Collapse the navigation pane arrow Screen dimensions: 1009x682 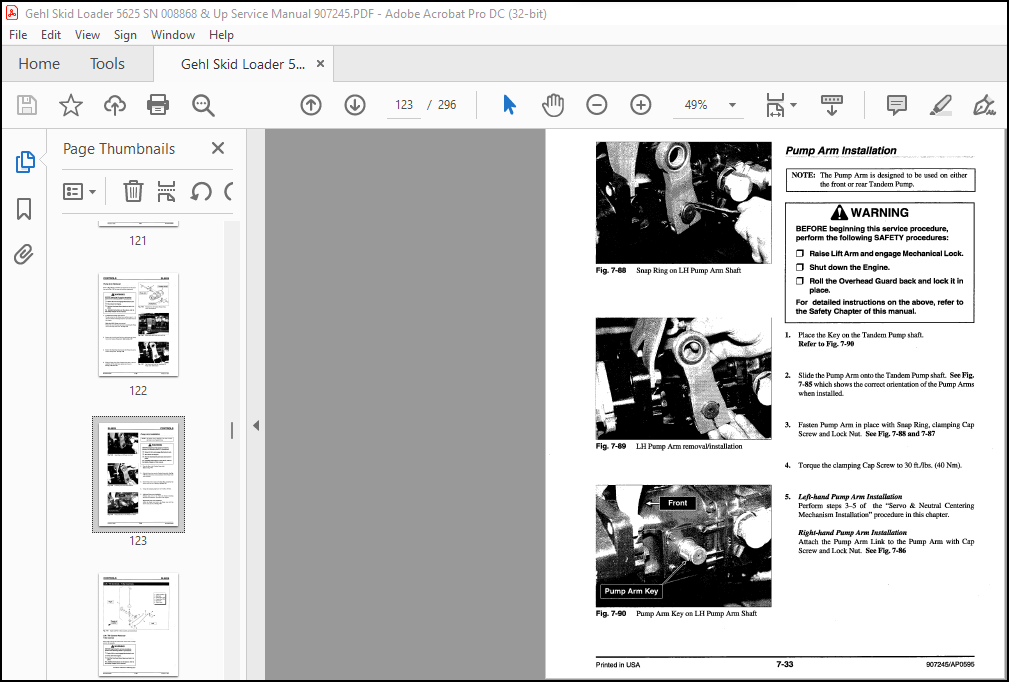pyautogui.click(x=256, y=425)
